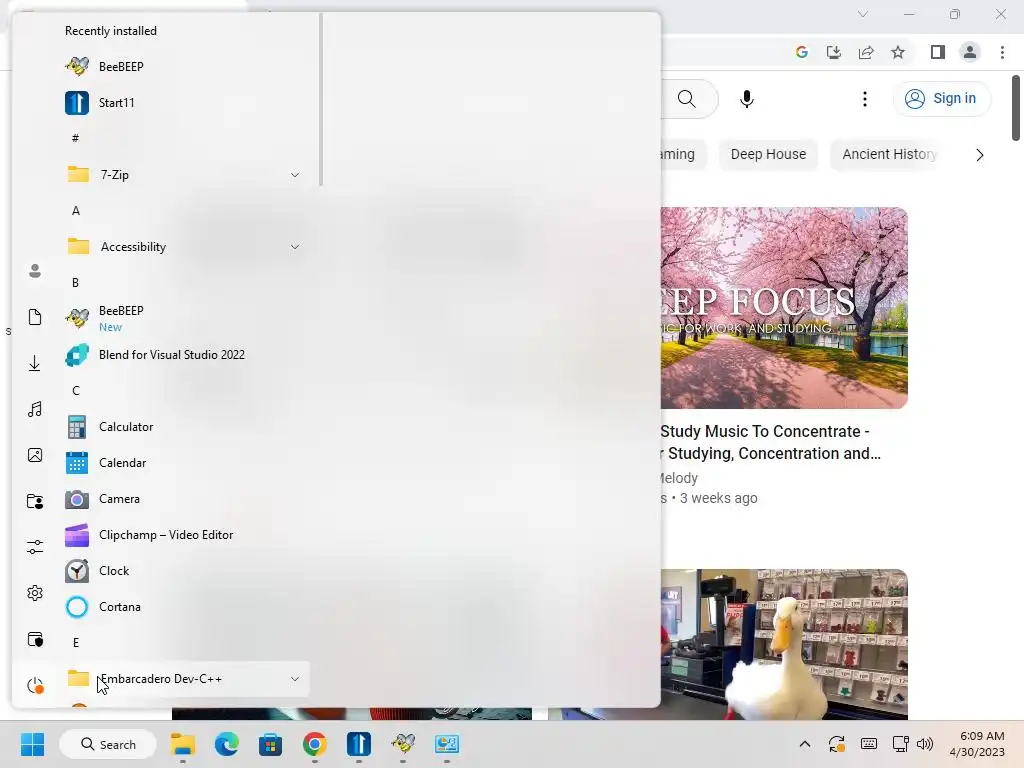Open Pictures from the start menu sidebar
This screenshot has width=1024, height=768.
[35, 455]
